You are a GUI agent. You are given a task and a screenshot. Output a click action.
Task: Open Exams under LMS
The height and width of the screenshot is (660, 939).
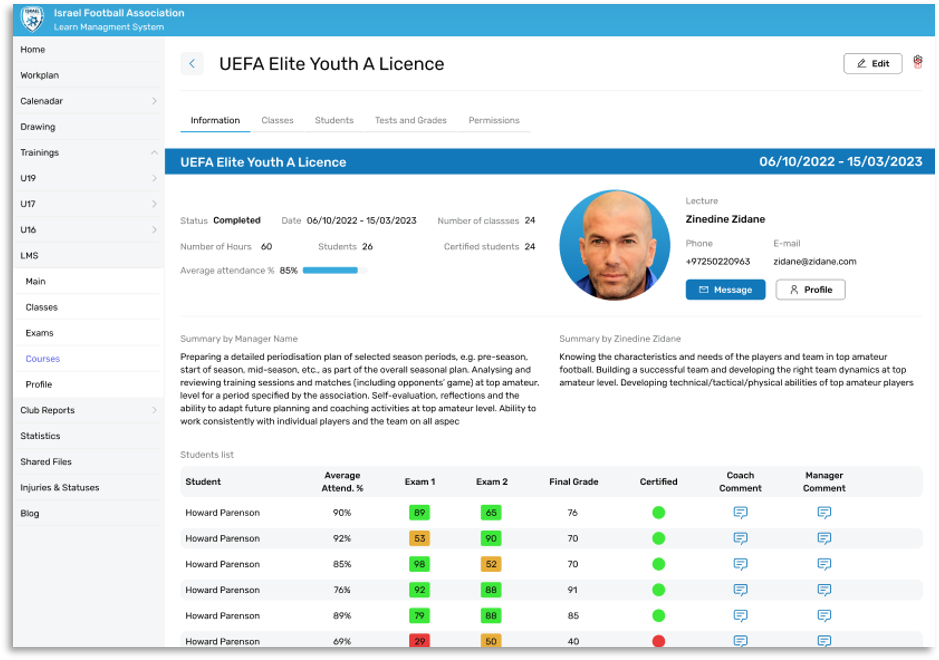(40, 333)
